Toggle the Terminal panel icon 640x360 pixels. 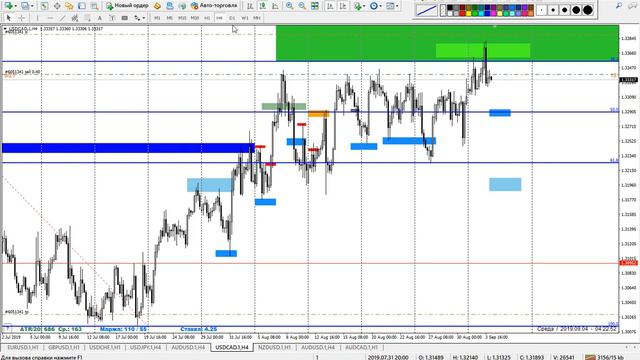pyautogui.click(x=82, y=6)
